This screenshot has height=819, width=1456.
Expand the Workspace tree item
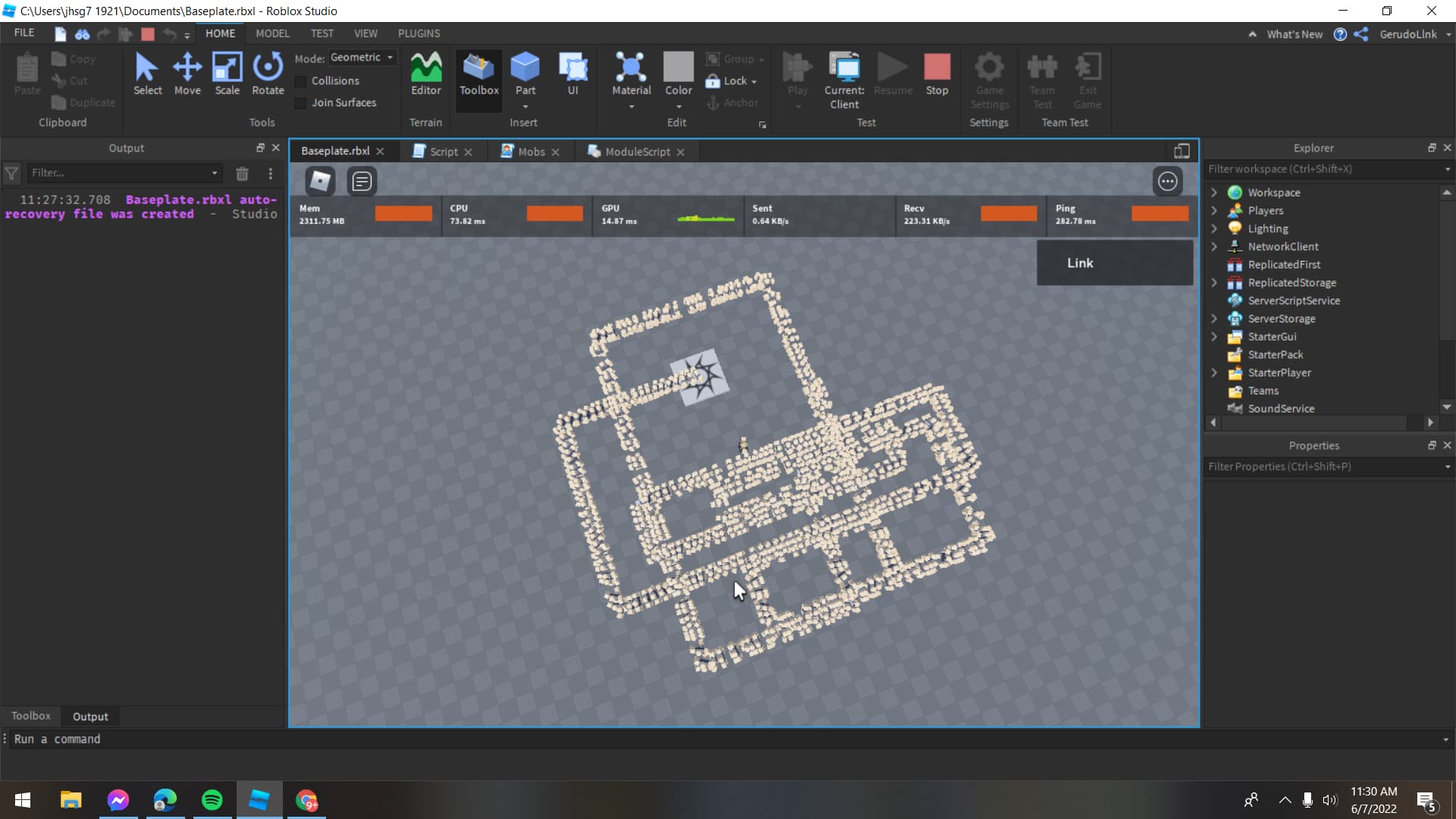pyautogui.click(x=1214, y=193)
